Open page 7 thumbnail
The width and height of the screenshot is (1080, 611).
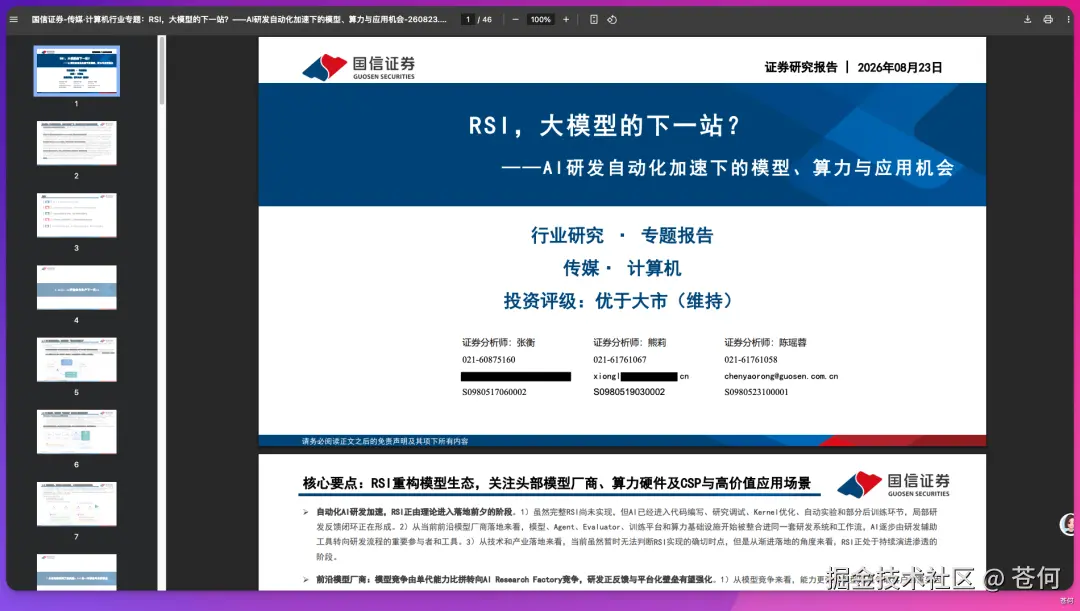tap(76, 504)
